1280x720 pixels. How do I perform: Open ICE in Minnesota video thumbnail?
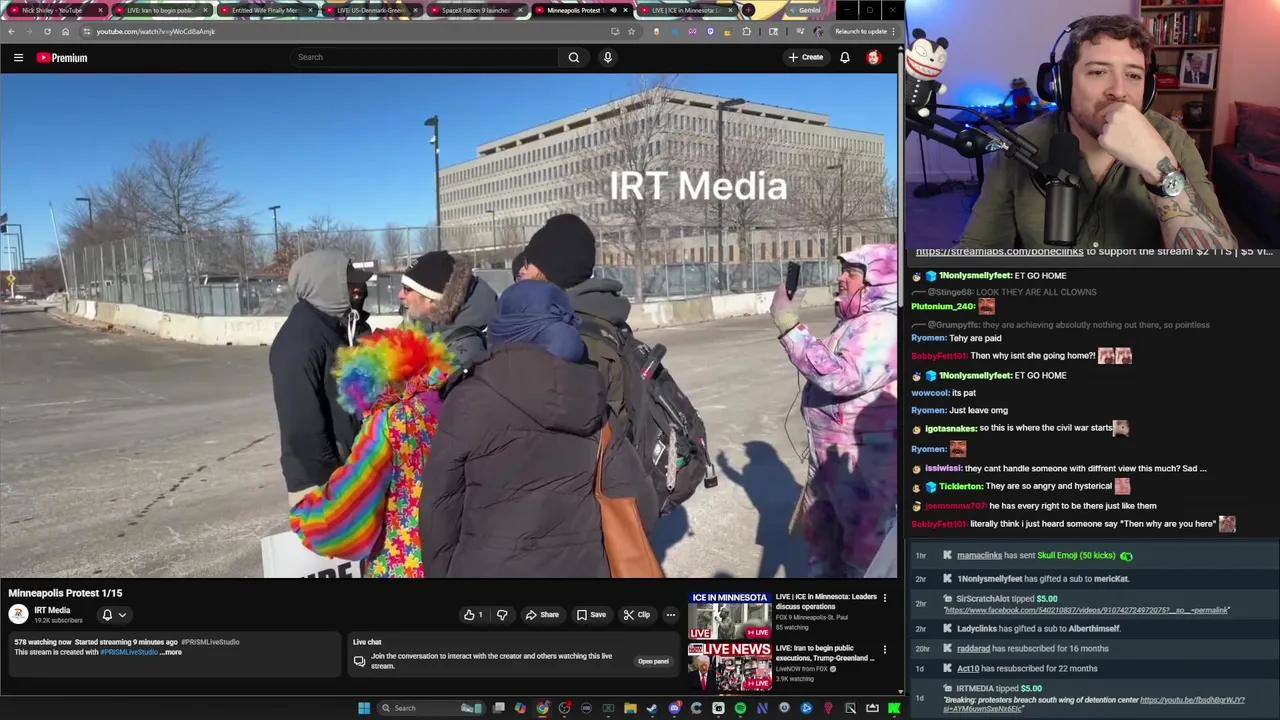729,615
